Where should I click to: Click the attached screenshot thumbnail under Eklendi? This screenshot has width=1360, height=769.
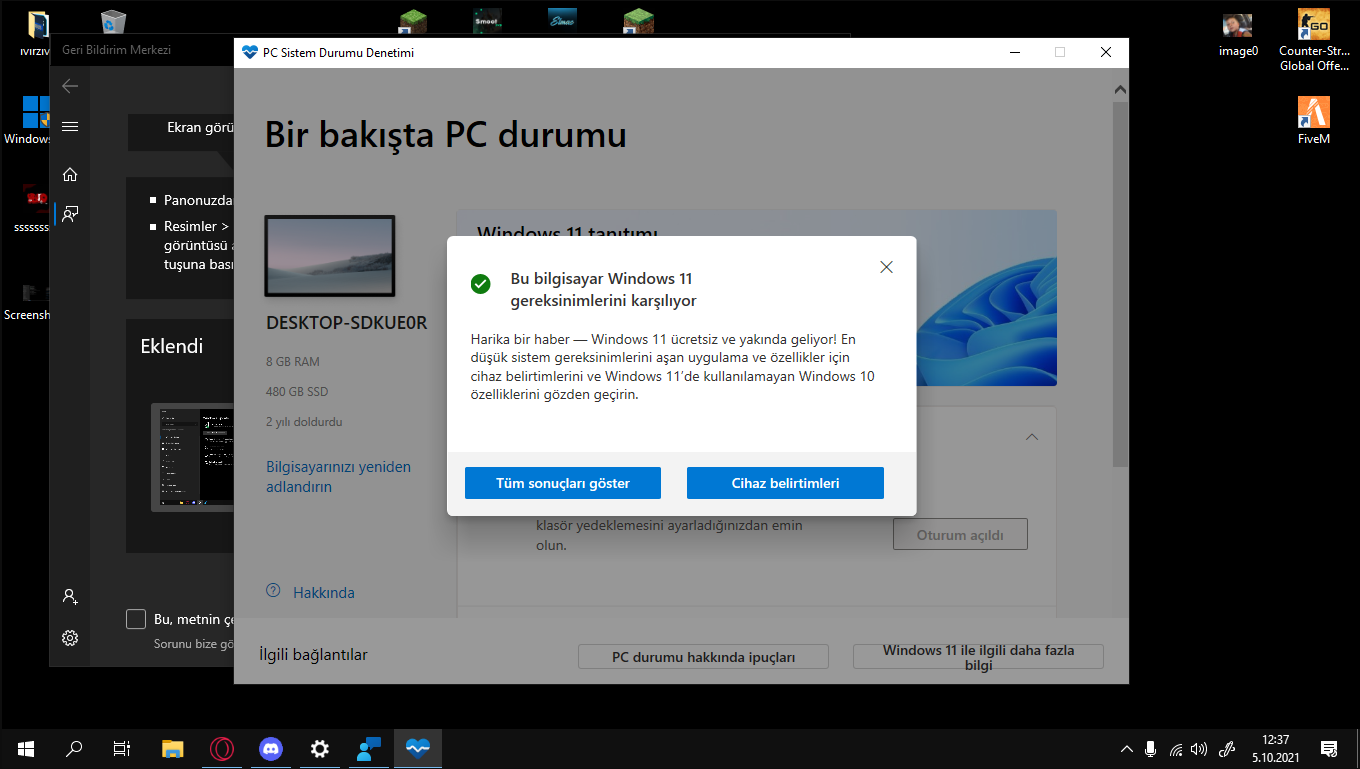tap(193, 458)
